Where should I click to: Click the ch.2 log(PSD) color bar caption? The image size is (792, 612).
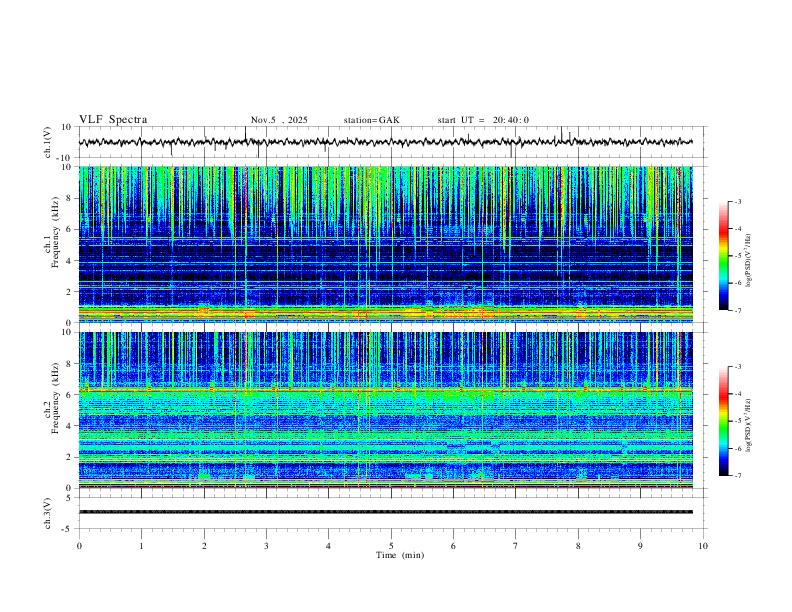pos(749,425)
